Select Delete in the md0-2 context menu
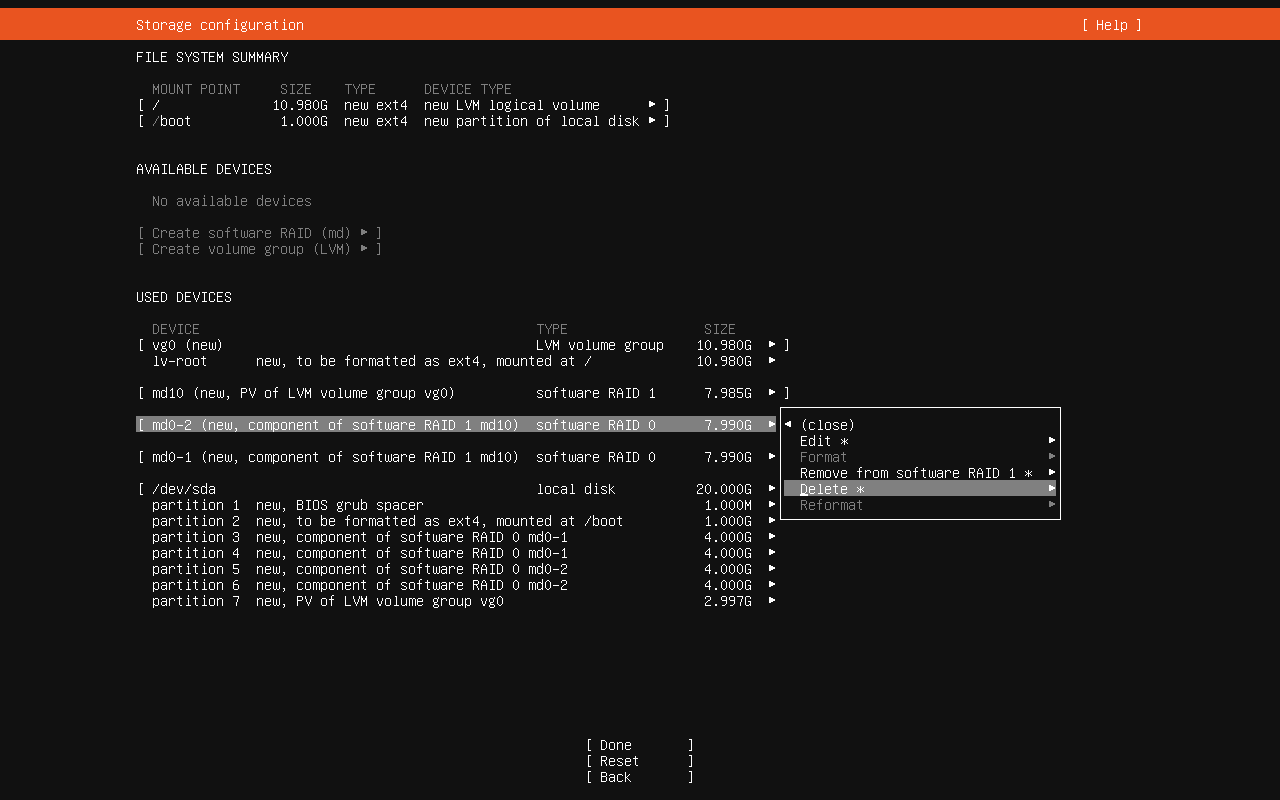 [831, 489]
